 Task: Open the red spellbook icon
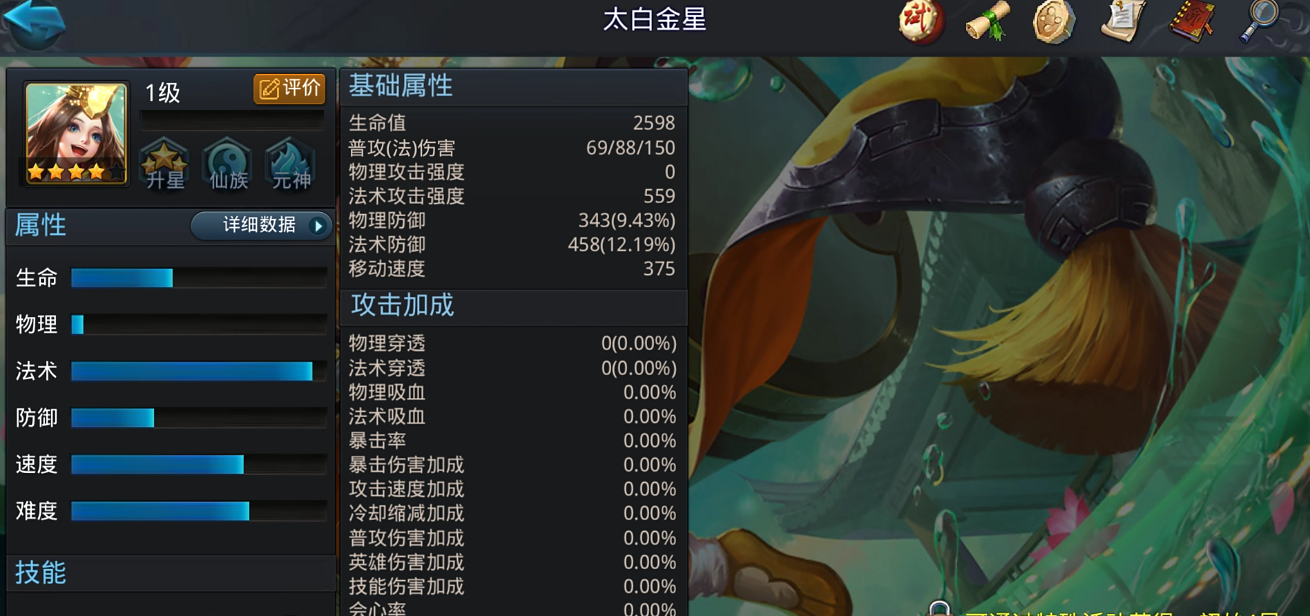point(1192,22)
